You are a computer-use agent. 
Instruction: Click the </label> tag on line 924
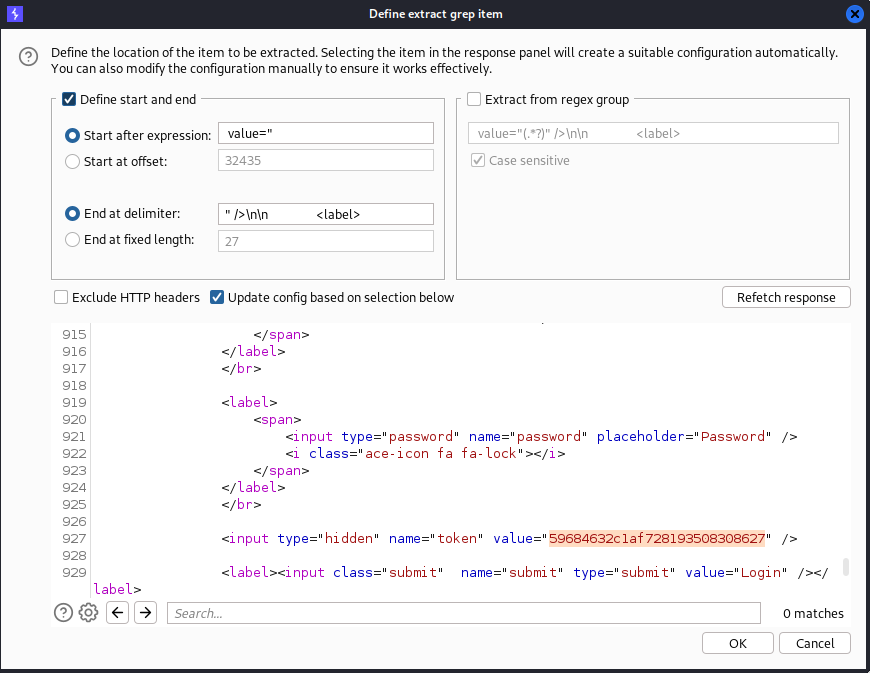254,487
